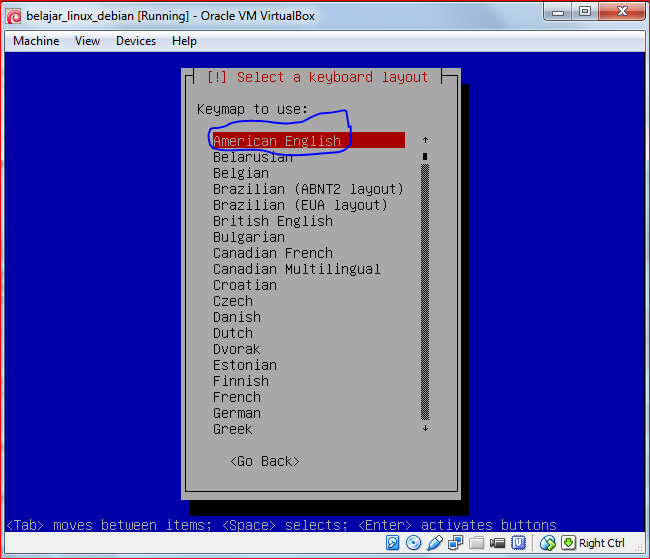Select the Danish keymap
This screenshot has height=559, width=650.
(237, 317)
